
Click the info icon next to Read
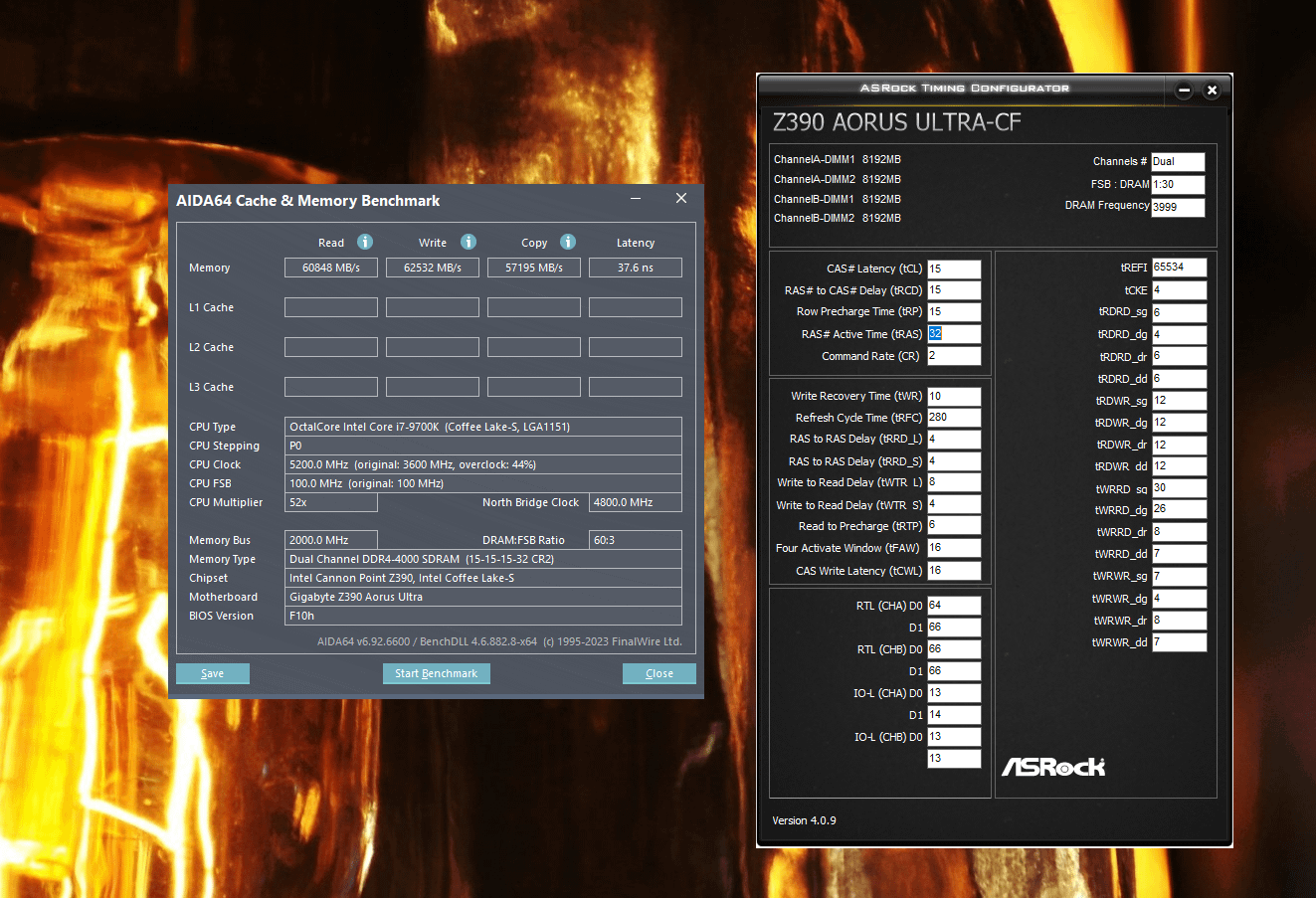pyautogui.click(x=365, y=242)
